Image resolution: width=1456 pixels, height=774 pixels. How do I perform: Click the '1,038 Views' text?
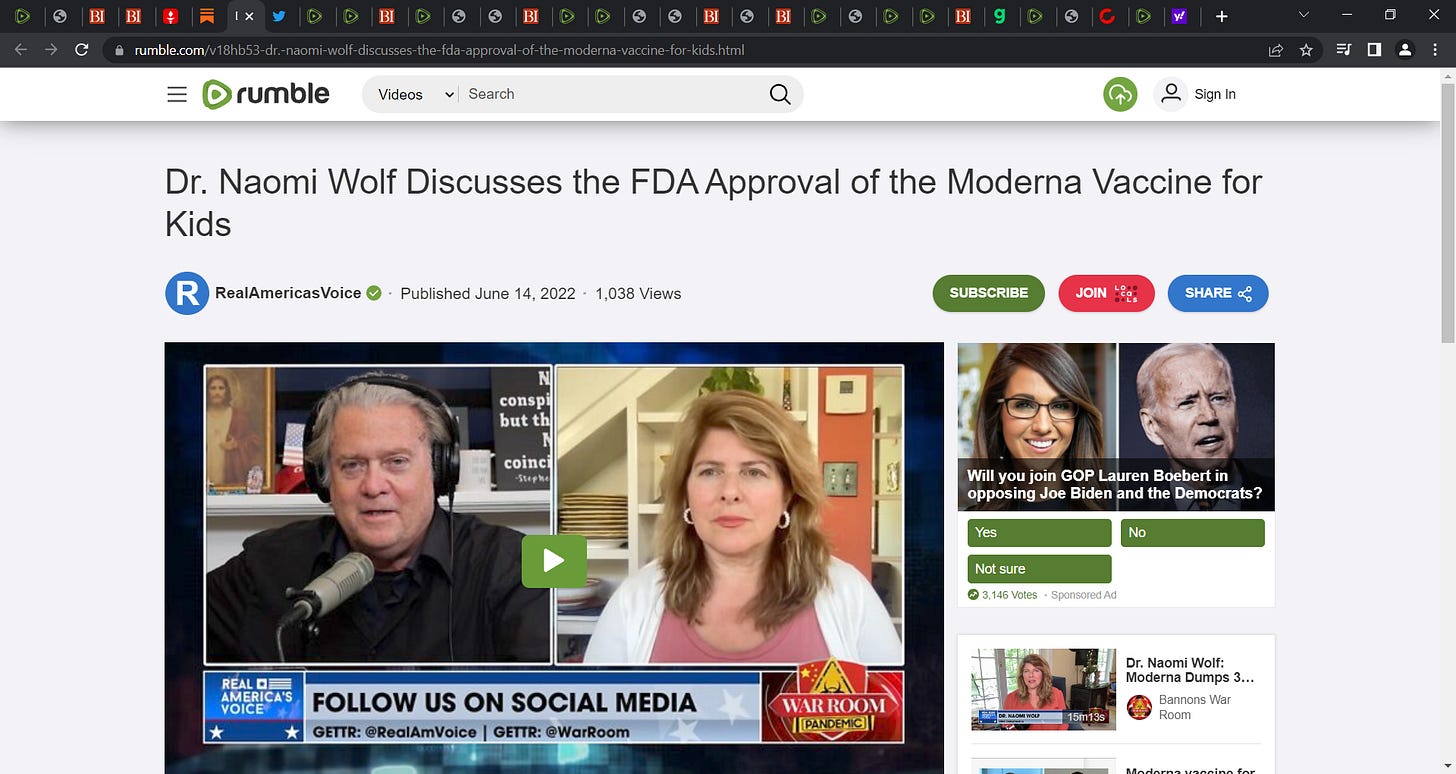pos(638,293)
